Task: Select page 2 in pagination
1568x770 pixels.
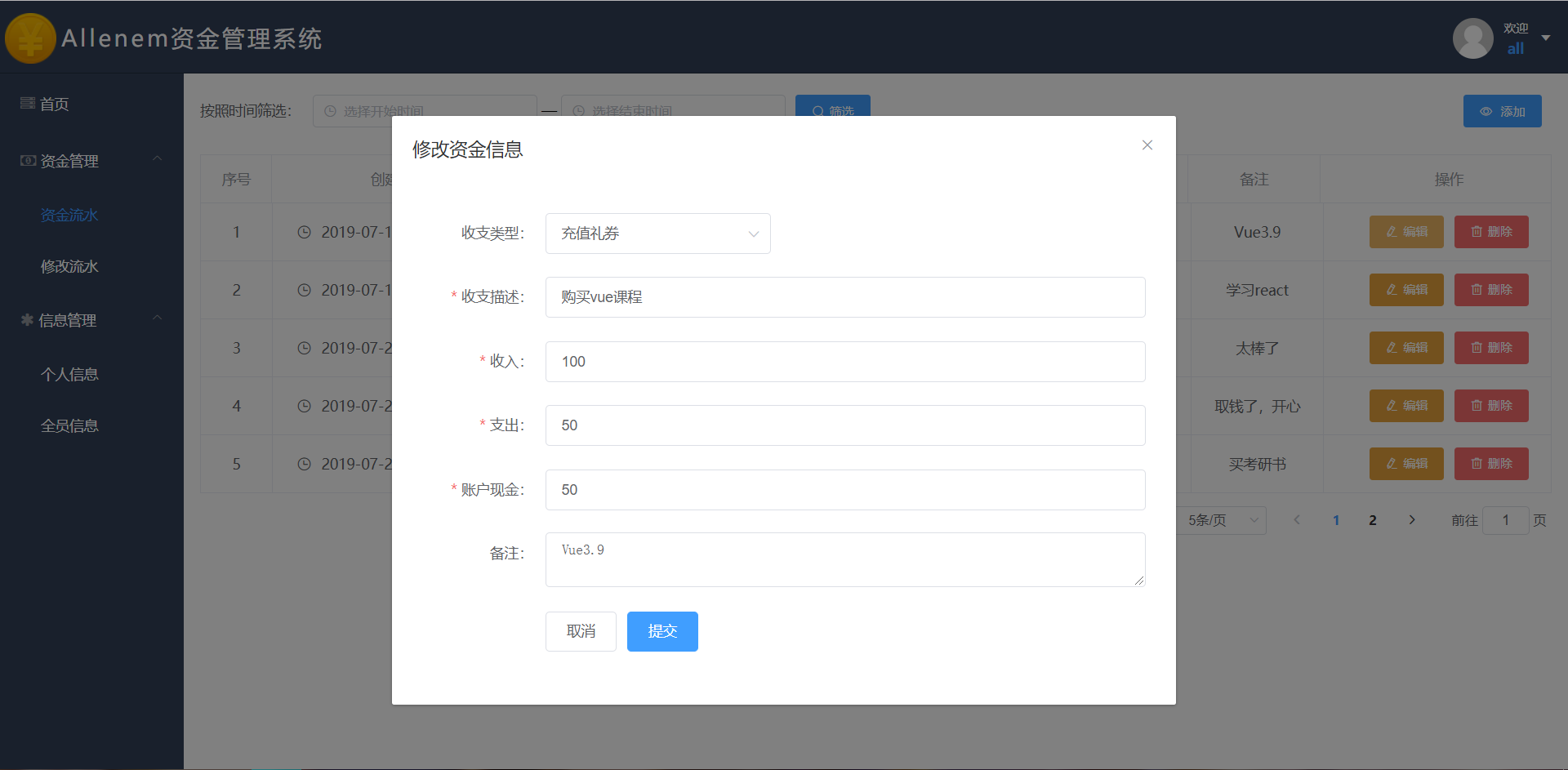Action: coord(1373,520)
